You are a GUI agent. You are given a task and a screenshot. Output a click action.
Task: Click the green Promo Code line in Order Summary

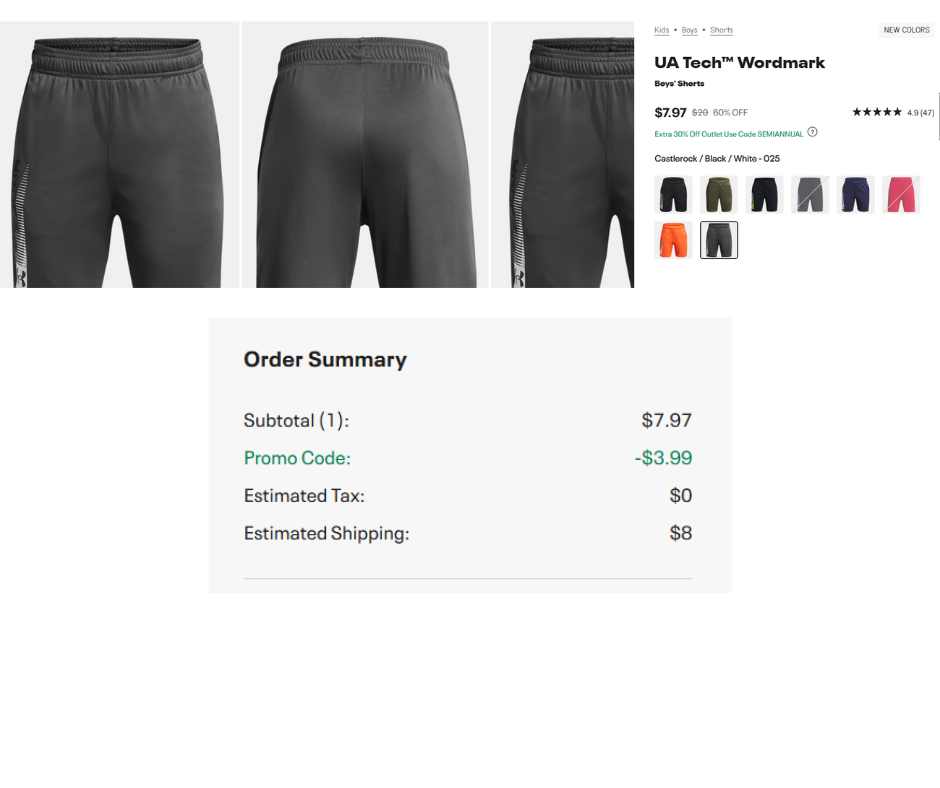[x=298, y=458]
